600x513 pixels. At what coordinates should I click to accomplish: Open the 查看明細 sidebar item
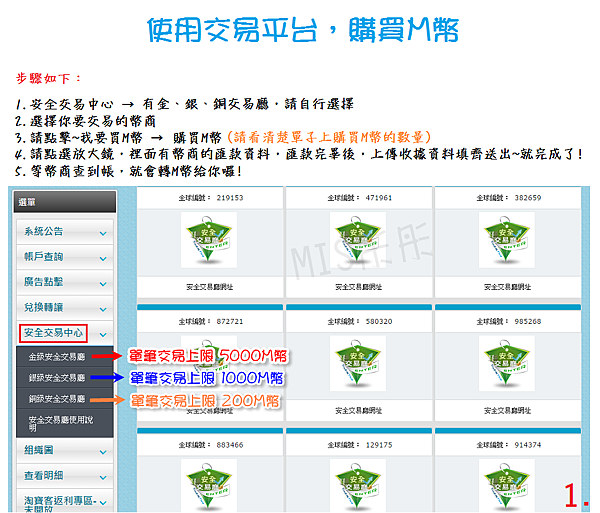(x=65, y=476)
